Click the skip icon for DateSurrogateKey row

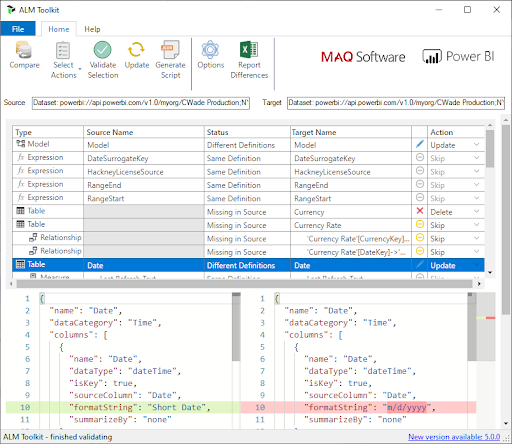tap(420, 157)
